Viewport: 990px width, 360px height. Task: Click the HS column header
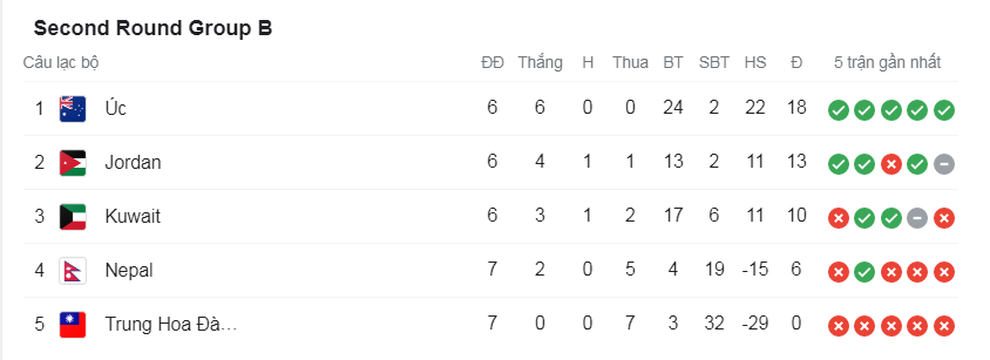tap(755, 63)
